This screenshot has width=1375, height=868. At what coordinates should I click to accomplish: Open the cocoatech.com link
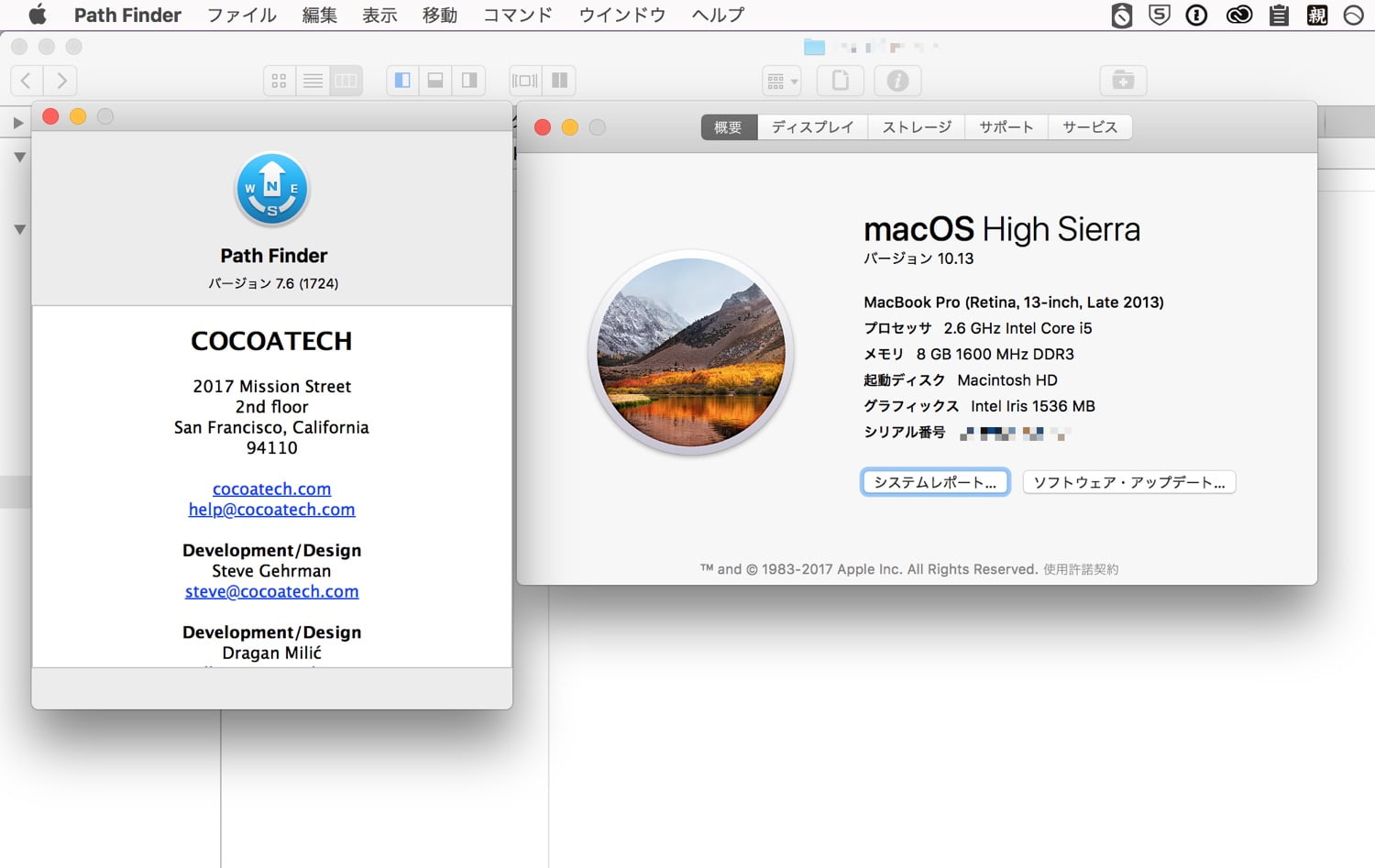pyautogui.click(x=271, y=489)
